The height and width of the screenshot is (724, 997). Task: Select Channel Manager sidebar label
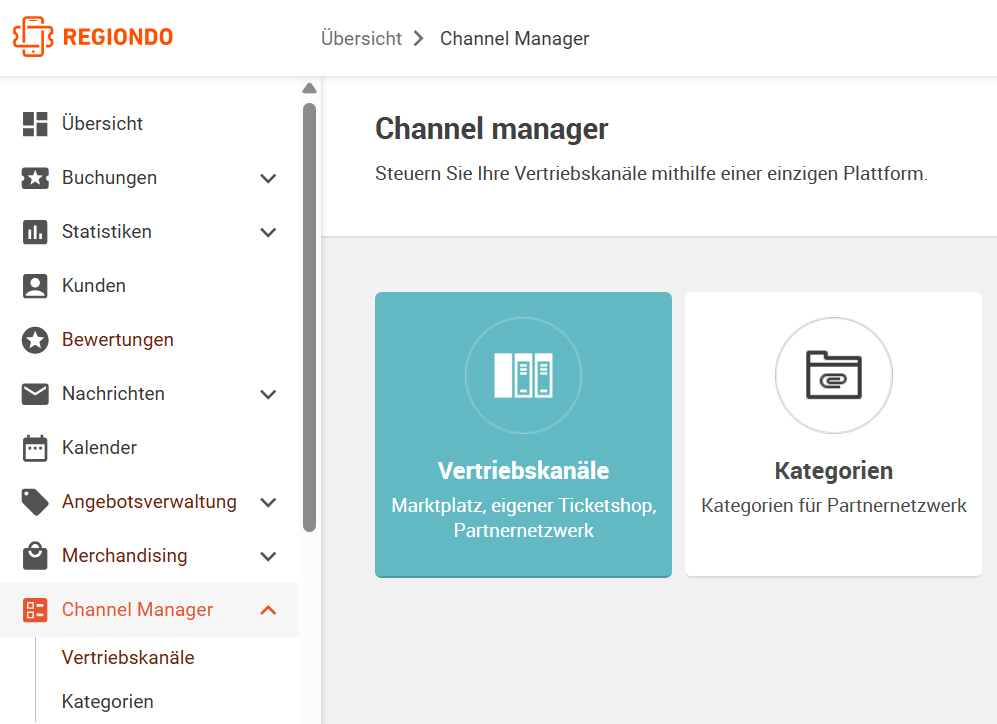point(137,610)
